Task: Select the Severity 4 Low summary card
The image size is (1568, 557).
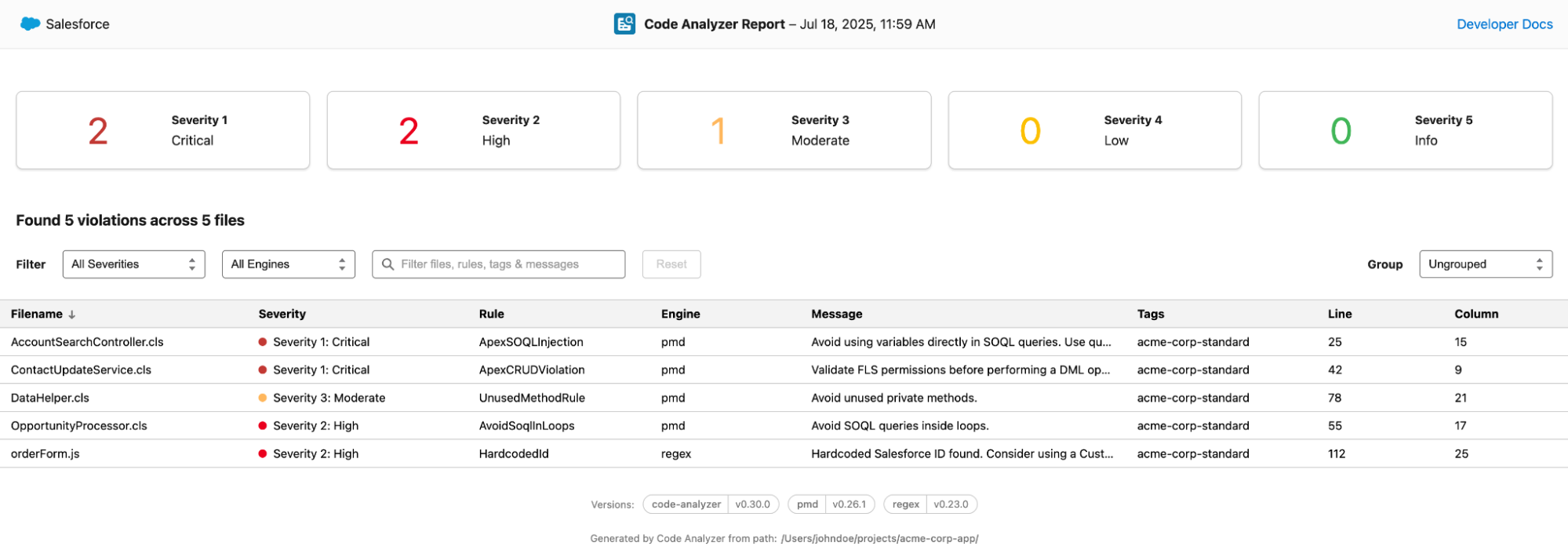Action: click(x=1095, y=130)
